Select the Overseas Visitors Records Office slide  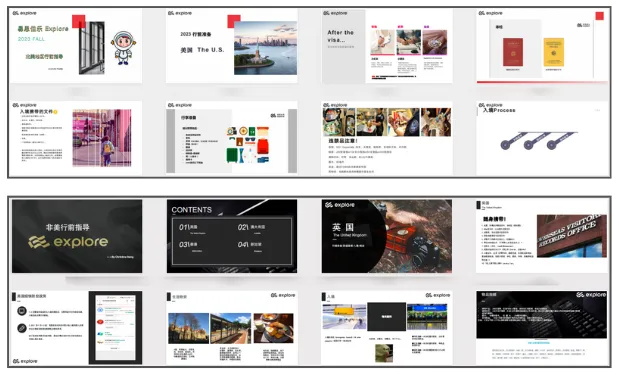coord(542,236)
